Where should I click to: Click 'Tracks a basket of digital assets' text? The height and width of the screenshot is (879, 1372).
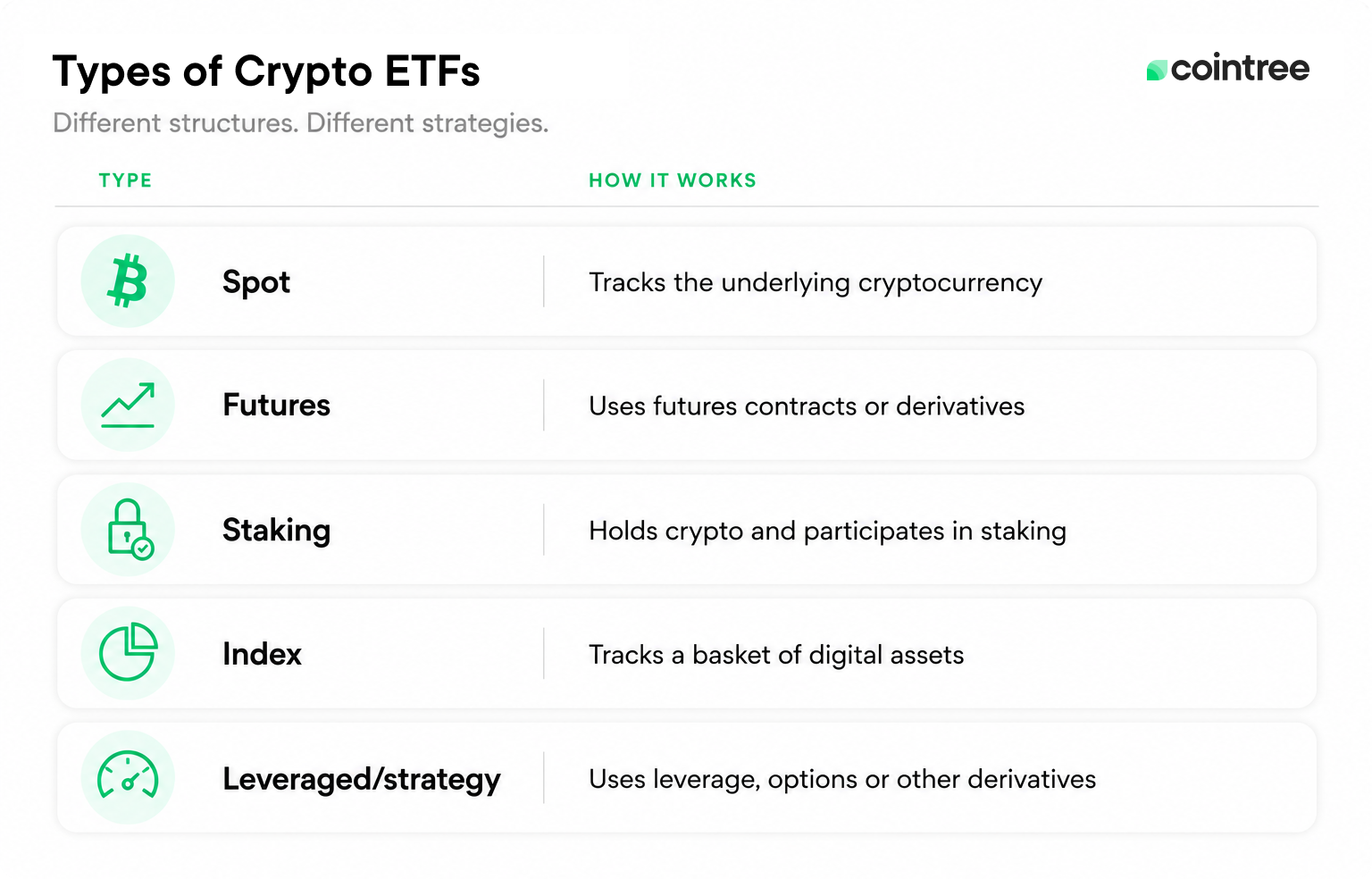coord(776,656)
